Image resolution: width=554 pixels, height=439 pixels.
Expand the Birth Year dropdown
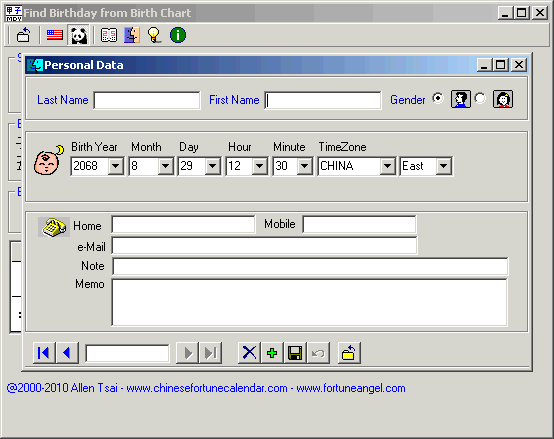tap(116, 166)
